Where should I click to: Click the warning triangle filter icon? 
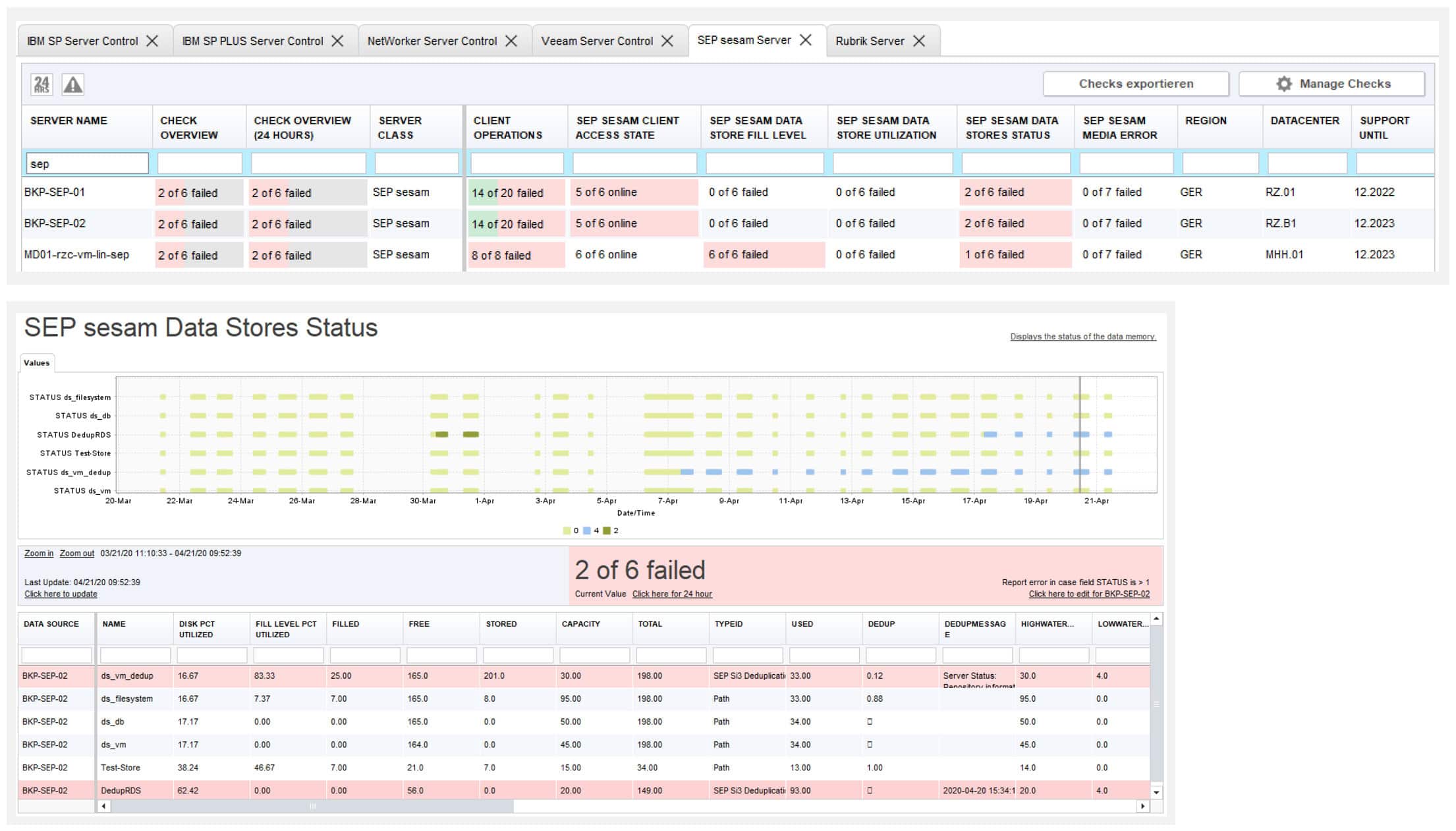point(72,84)
